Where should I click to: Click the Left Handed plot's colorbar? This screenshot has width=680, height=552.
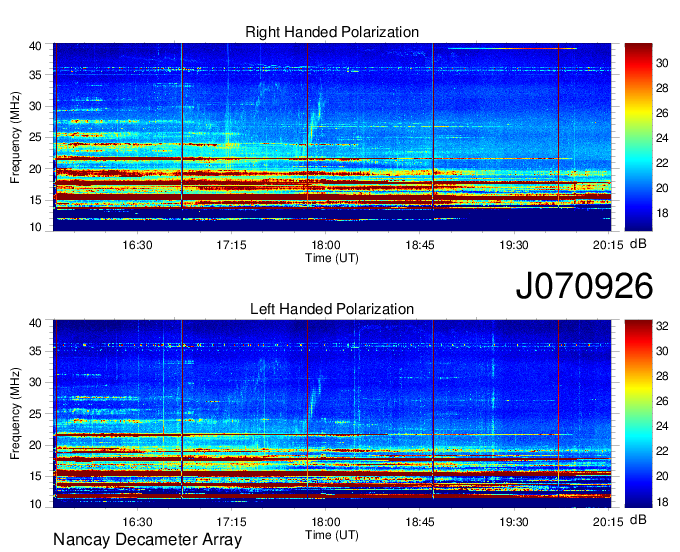click(x=638, y=414)
